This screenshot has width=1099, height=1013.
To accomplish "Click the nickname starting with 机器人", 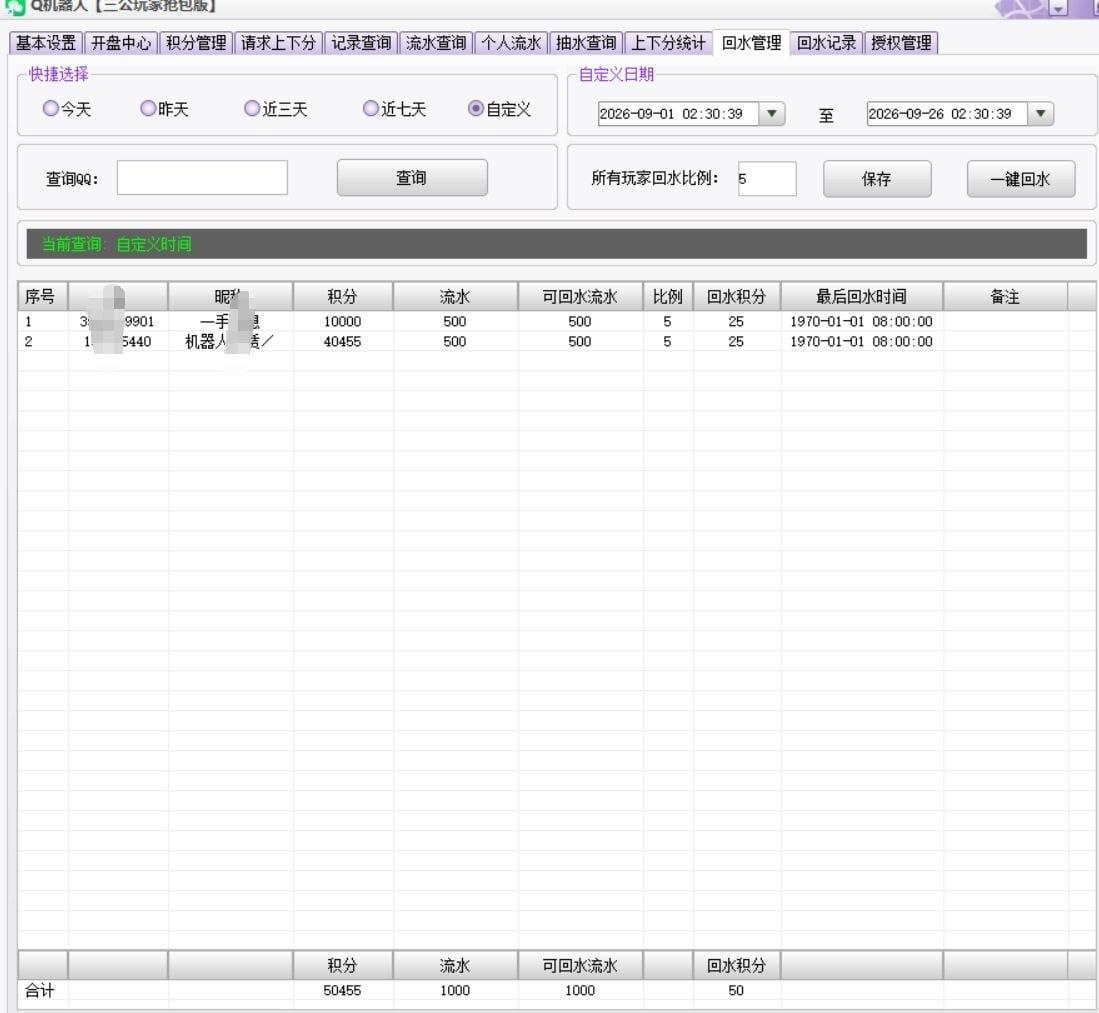I will [229, 342].
